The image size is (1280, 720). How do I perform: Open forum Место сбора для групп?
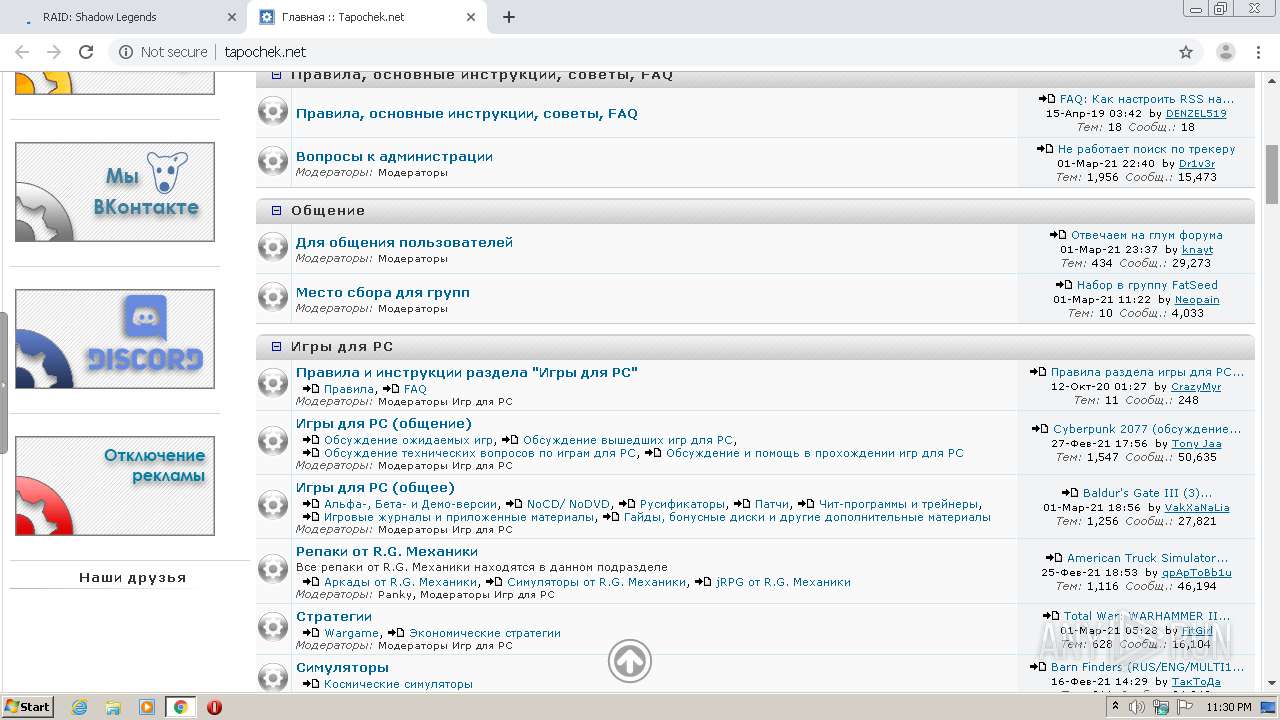383,293
